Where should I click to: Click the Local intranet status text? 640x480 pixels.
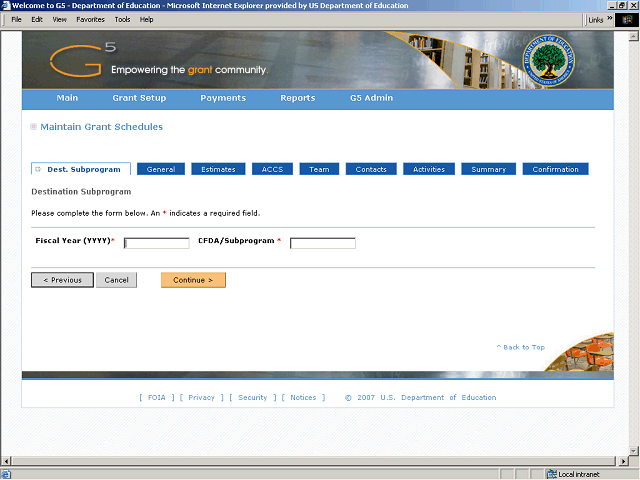[x=579, y=474]
